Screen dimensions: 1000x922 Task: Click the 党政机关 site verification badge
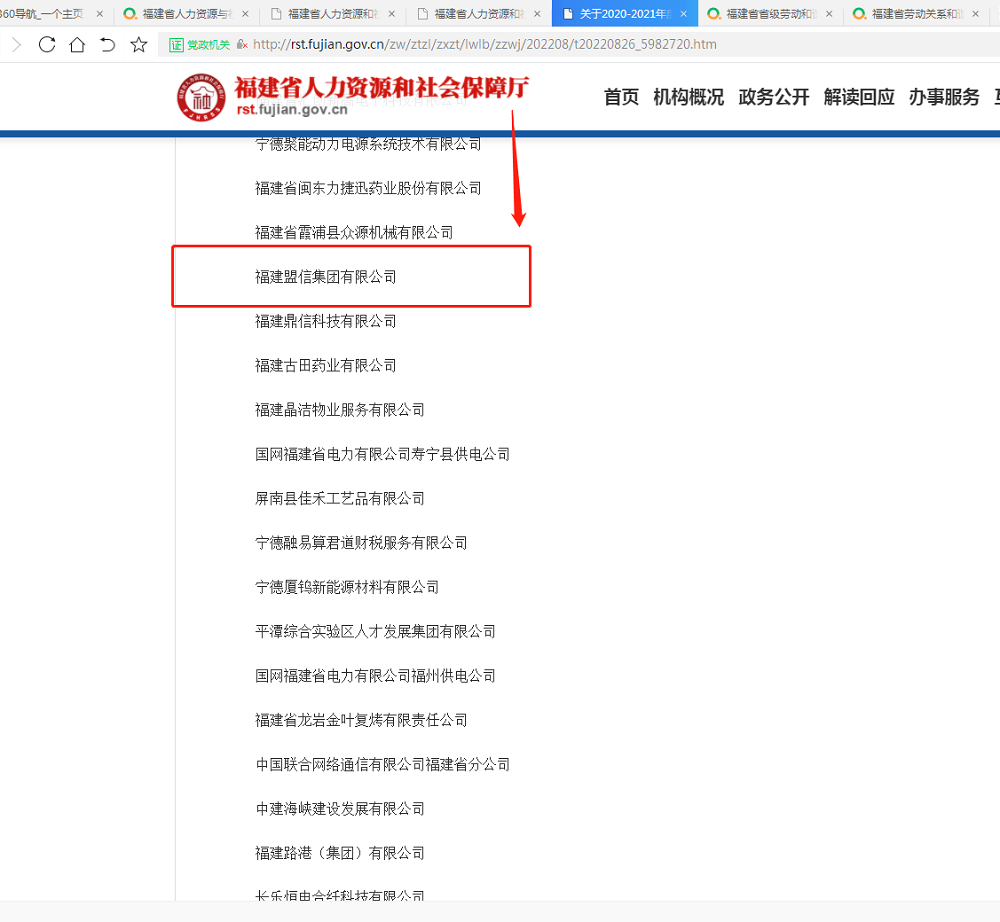pos(200,45)
